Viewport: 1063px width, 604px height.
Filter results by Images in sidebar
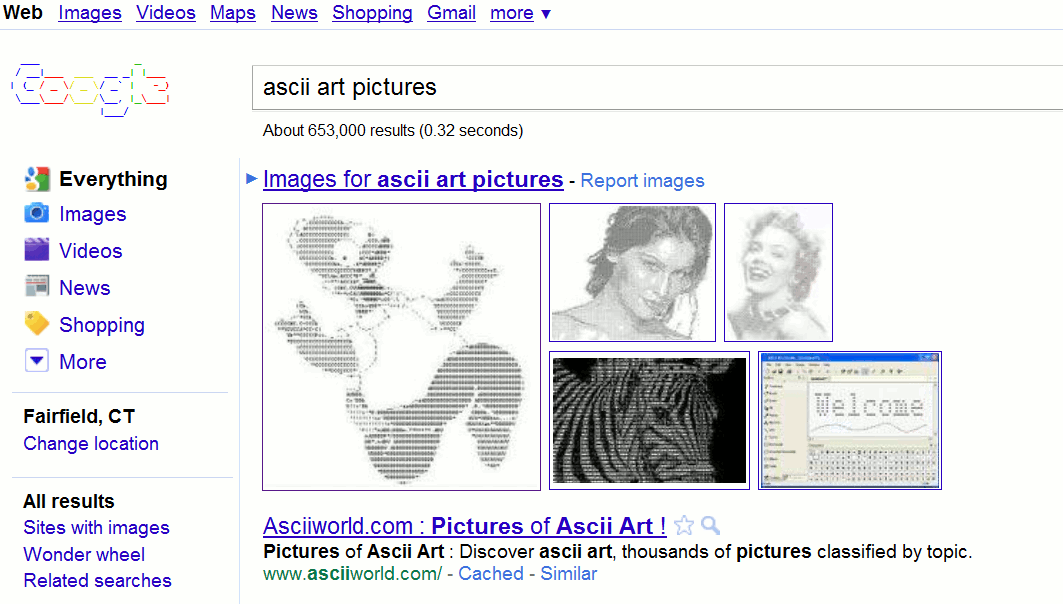pos(93,214)
